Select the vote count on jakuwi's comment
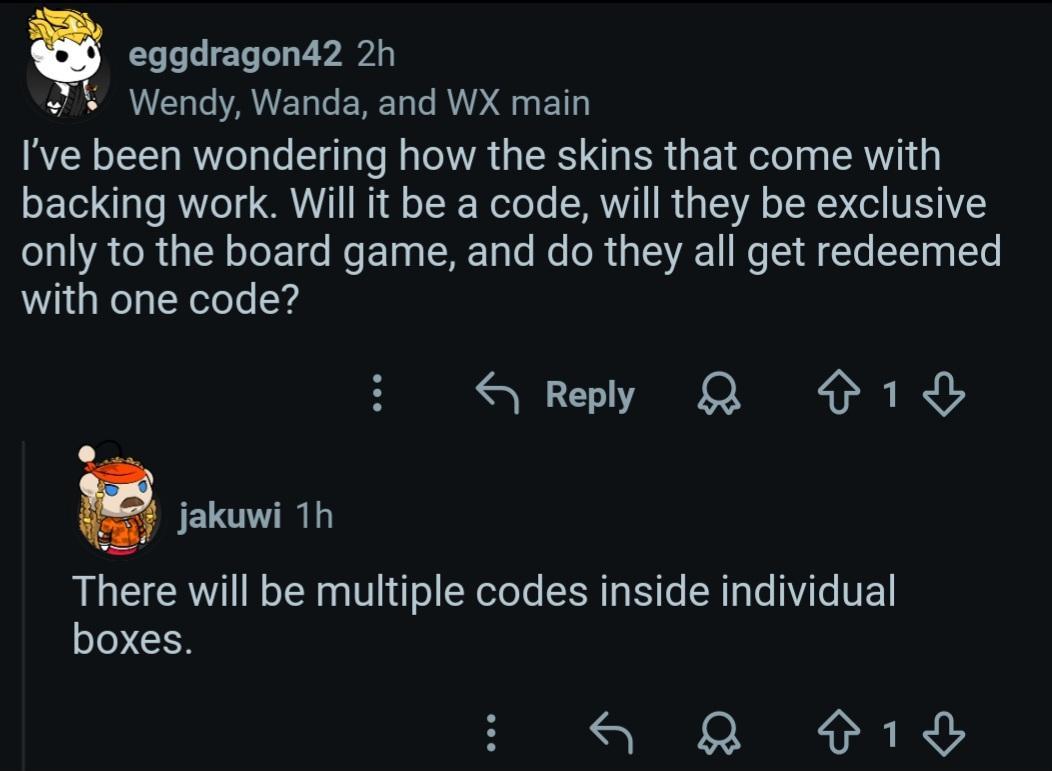1052x771 pixels. (892, 733)
